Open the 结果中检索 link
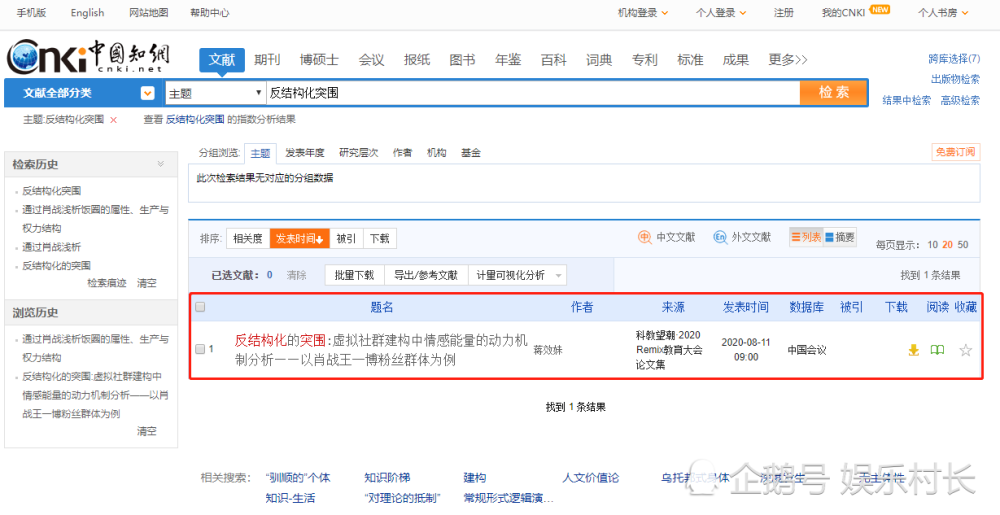This screenshot has width=1000, height=515. coord(906,101)
